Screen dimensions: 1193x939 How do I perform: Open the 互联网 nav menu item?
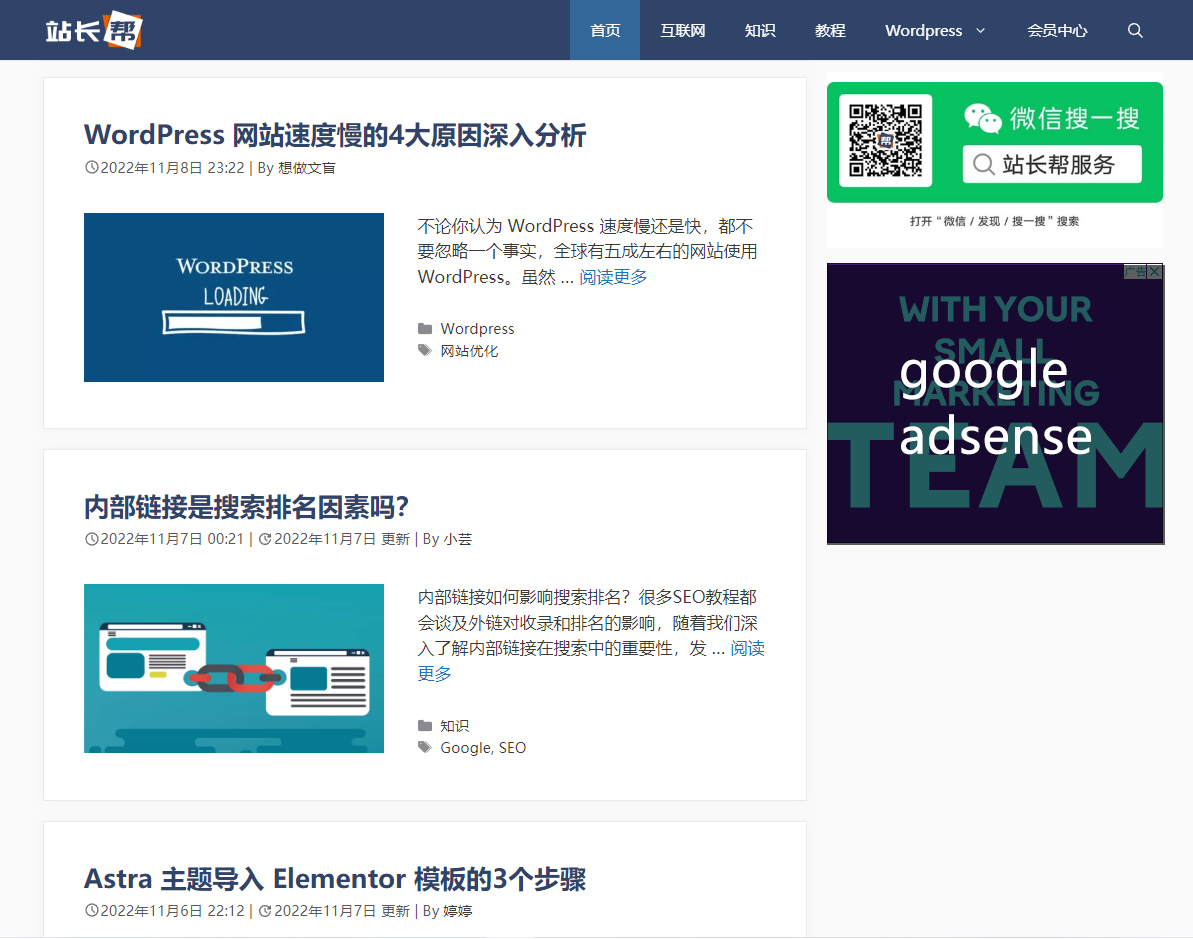pyautogui.click(x=682, y=30)
